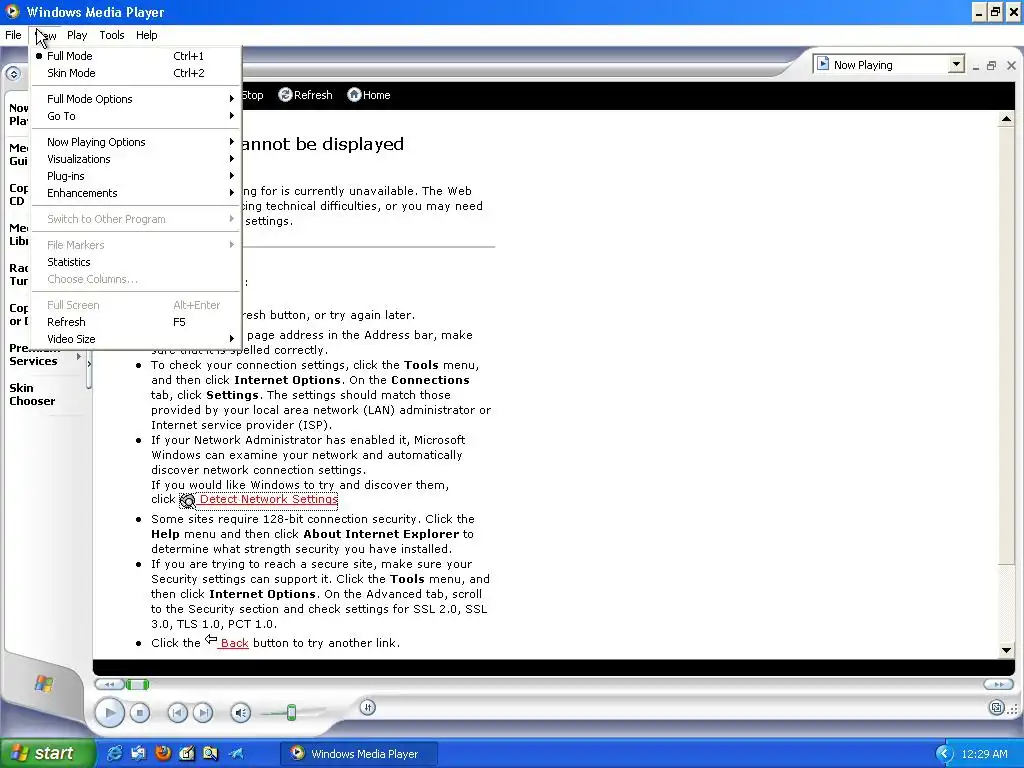Viewport: 1024px width, 768px height.
Task: Click the taskbar expand arrow beside Premium Services
Action: (79, 357)
